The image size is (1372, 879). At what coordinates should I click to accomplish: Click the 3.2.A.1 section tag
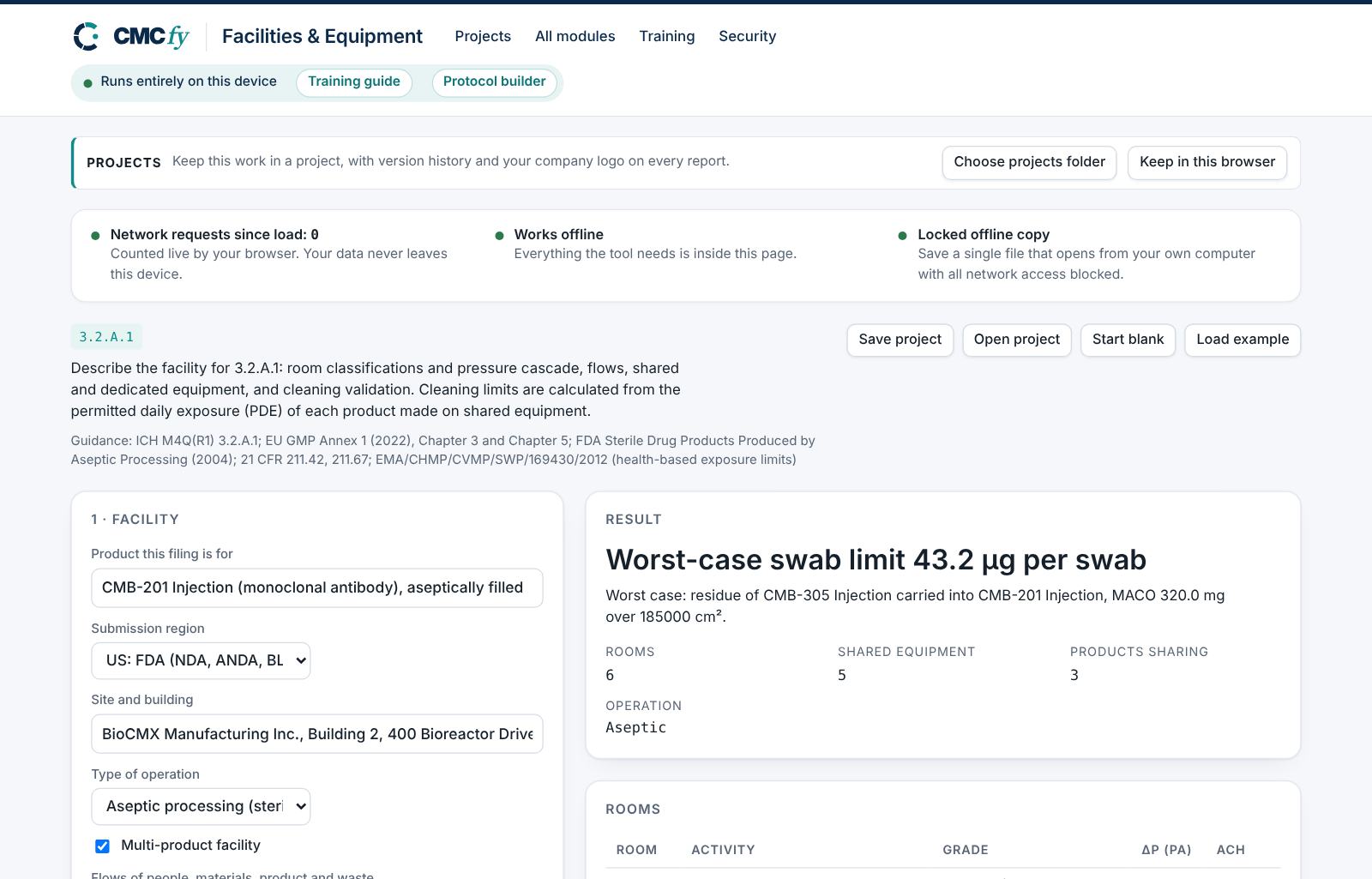point(106,337)
